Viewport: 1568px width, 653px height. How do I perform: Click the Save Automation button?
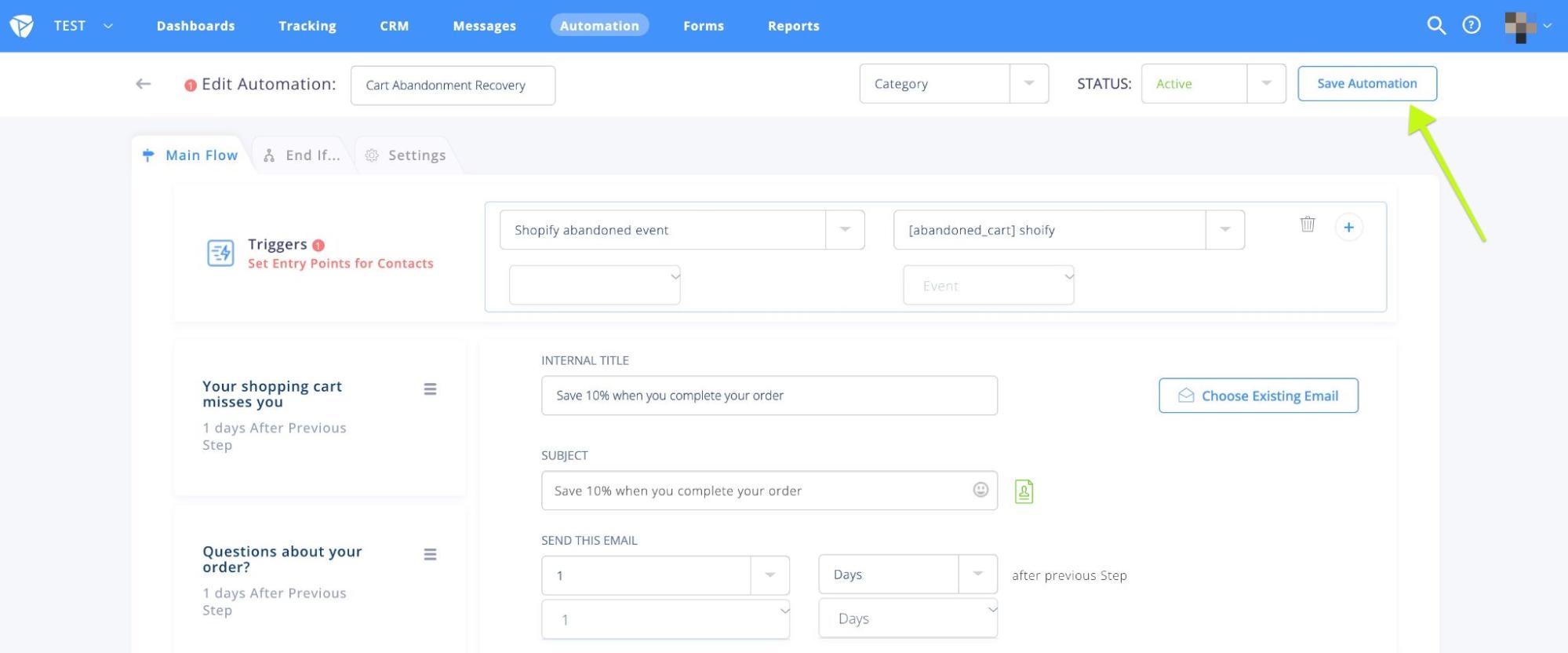pyautogui.click(x=1366, y=83)
